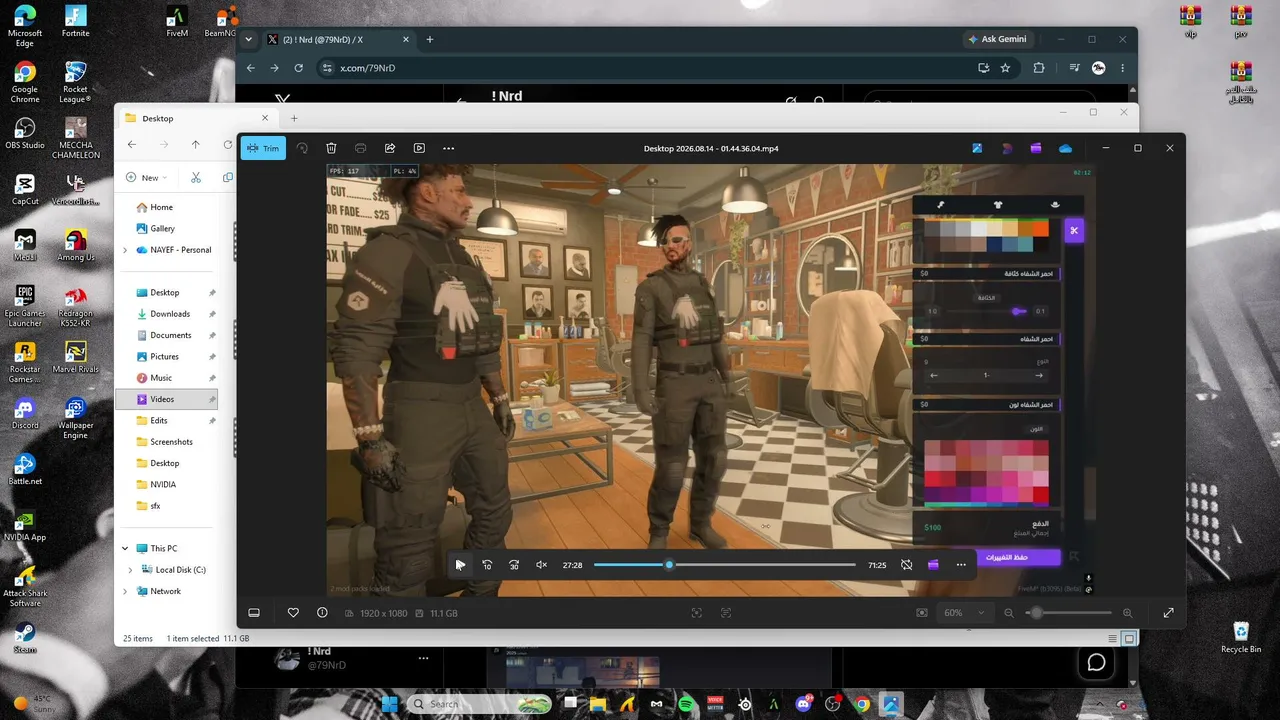Click the Rotate icon in Photos toolbar
The width and height of the screenshot is (1280, 720).
302,148
